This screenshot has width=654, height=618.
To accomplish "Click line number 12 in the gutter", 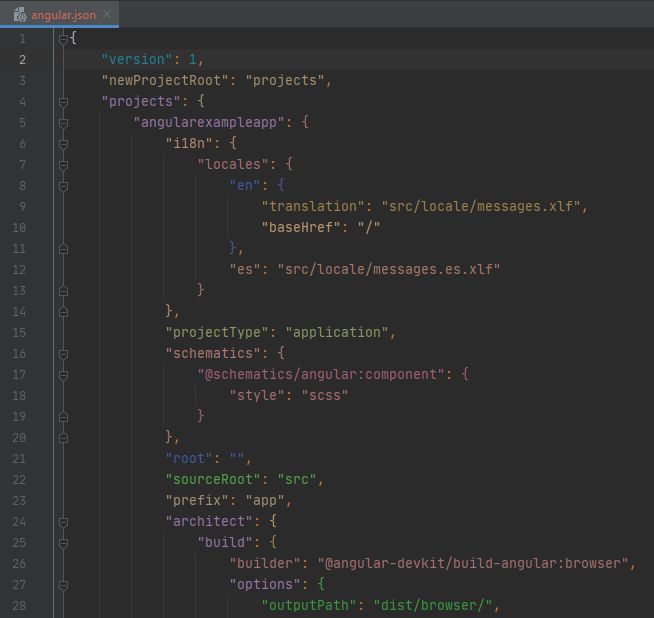I will [19, 270].
